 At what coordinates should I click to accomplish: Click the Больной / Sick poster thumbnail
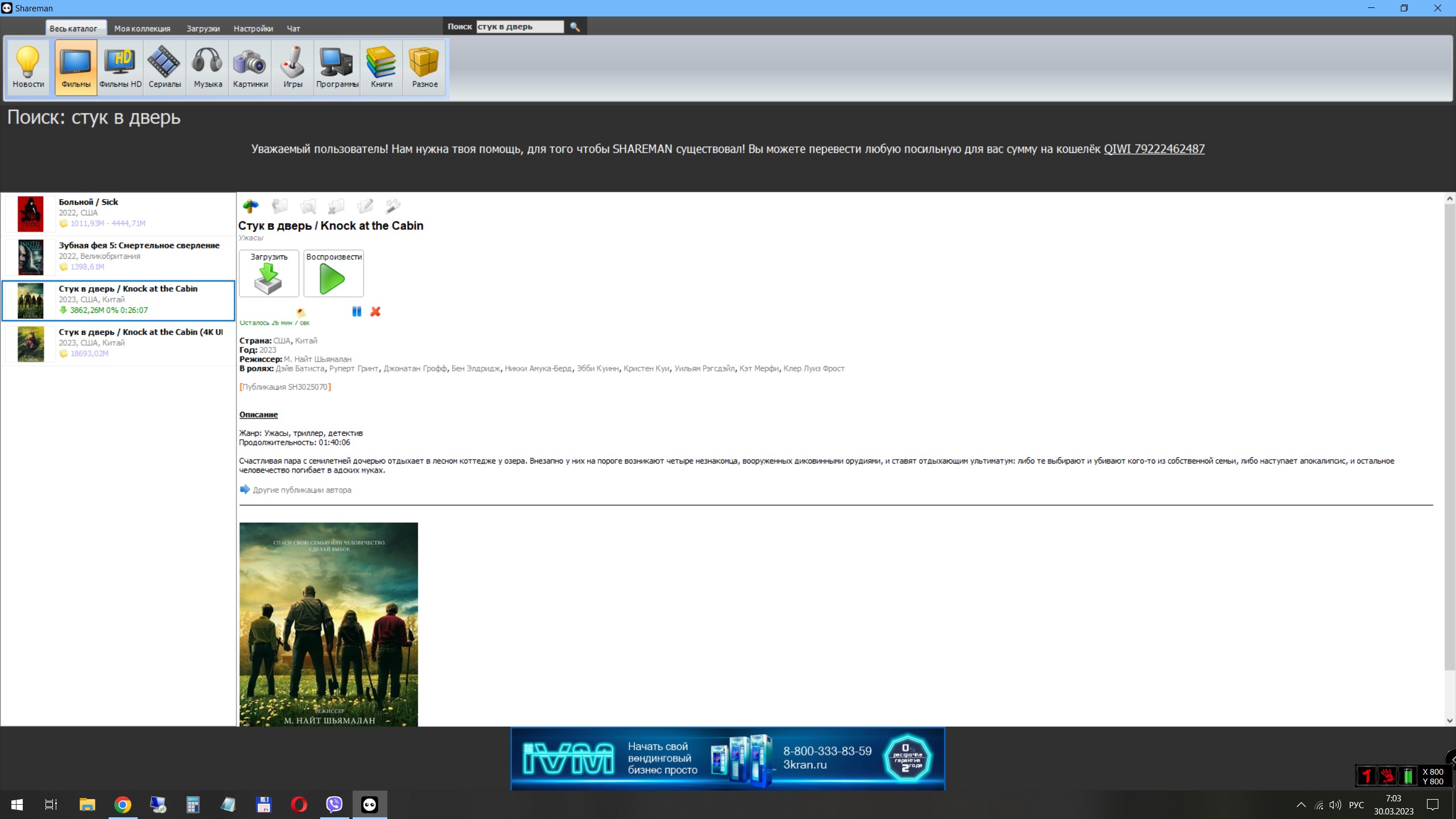31,214
